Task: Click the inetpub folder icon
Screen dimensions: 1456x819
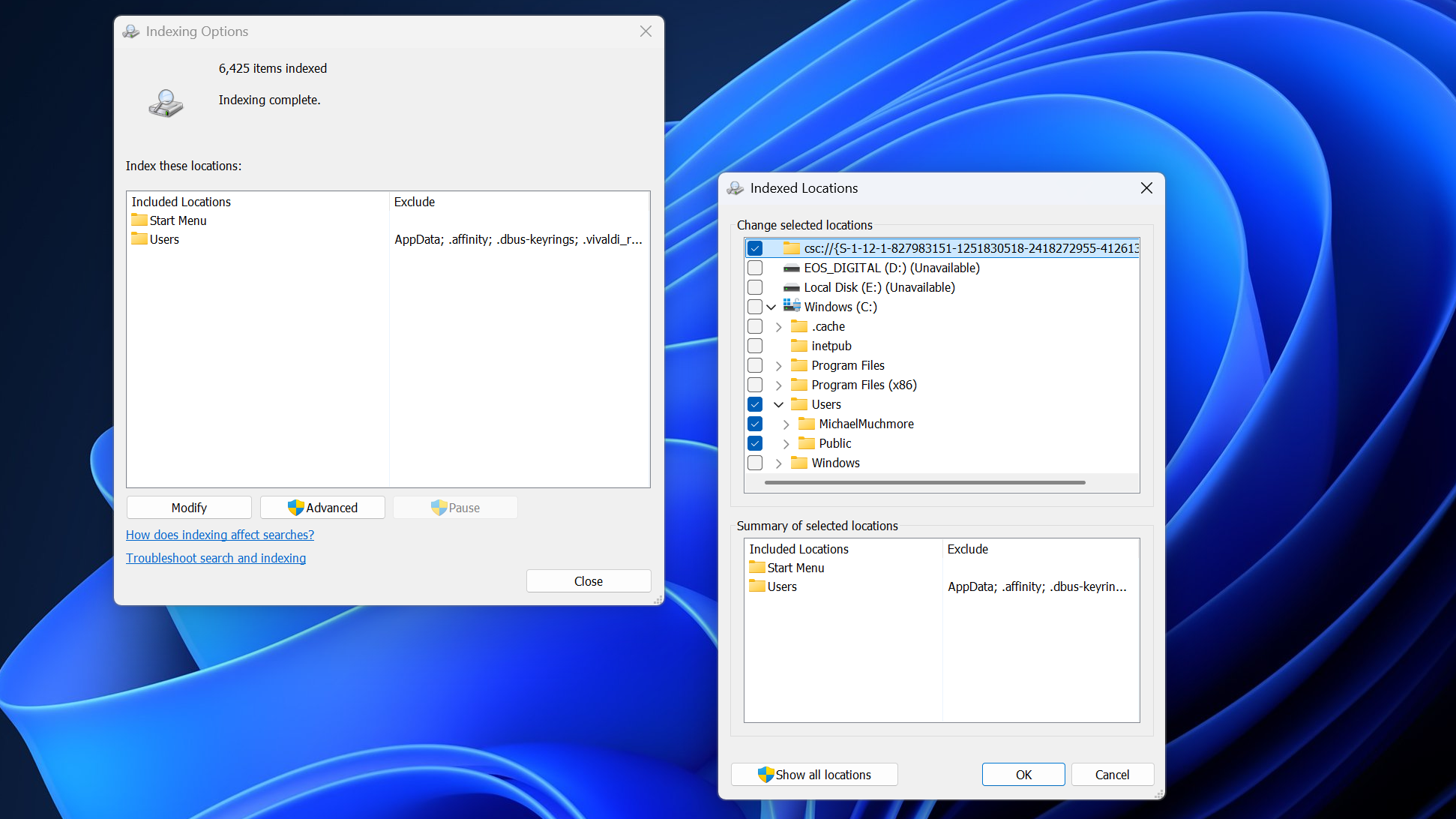Action: point(799,346)
